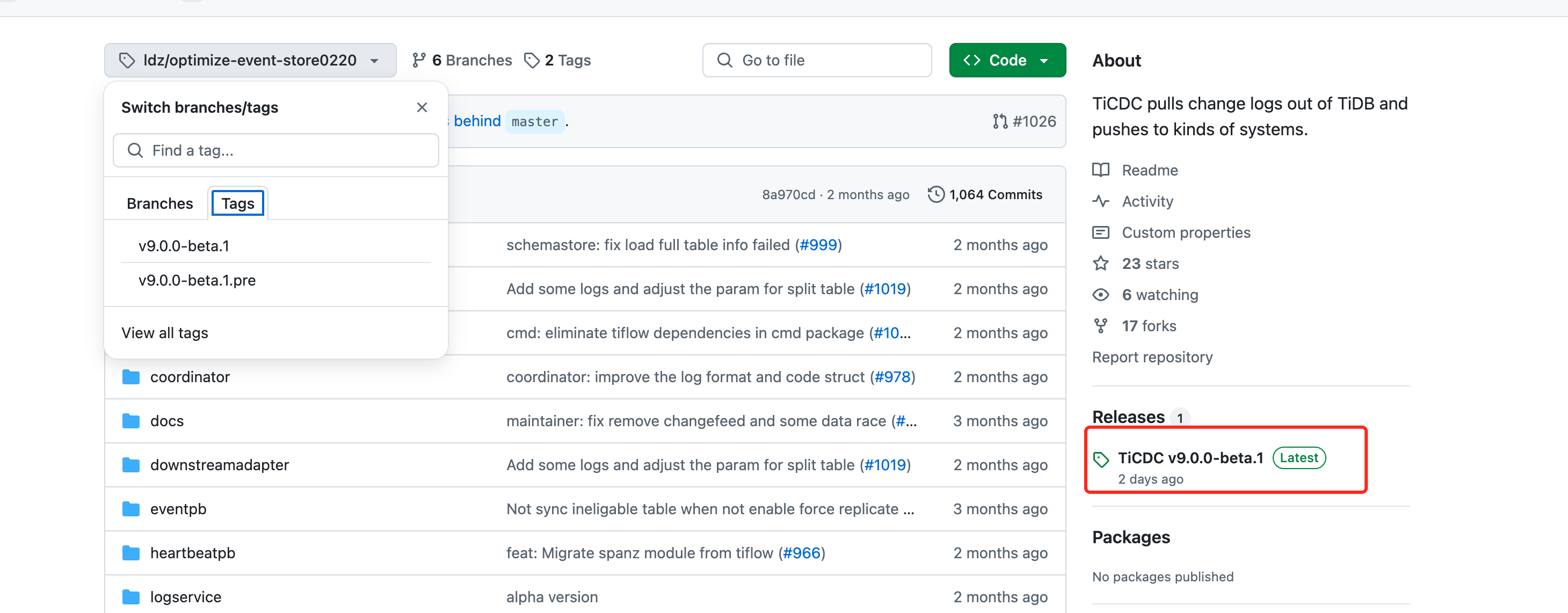Viewport: 1568px width, 613px height.
Task: Click the tag icon next to 2 Tags
Action: point(532,60)
